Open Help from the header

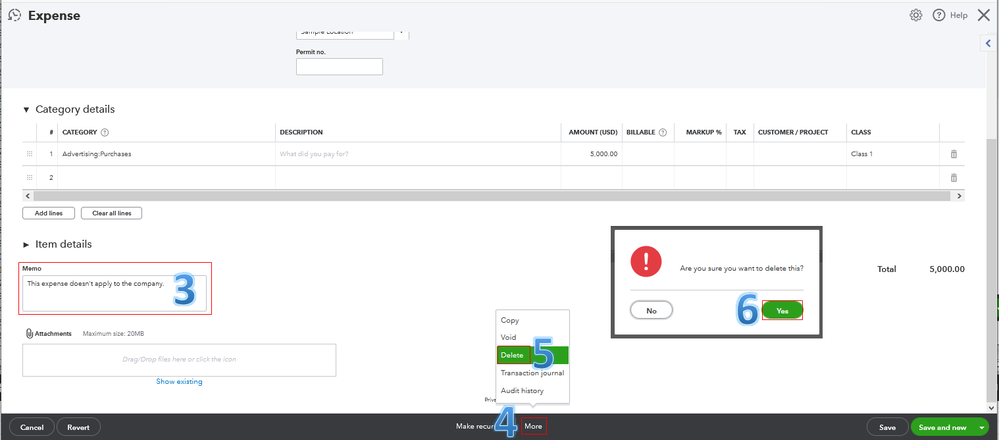[950, 15]
